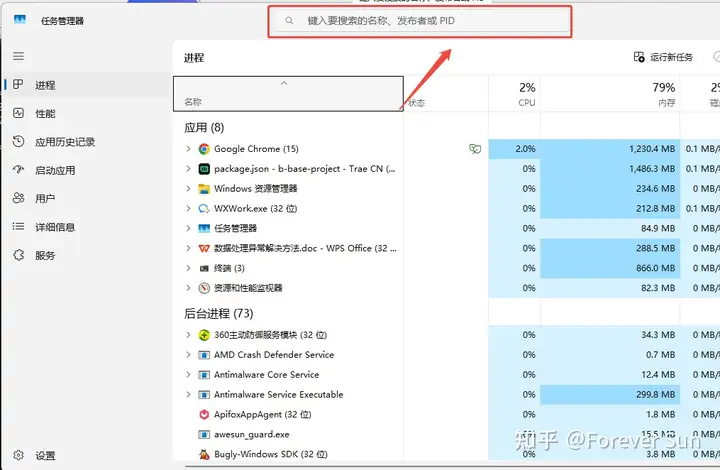Expand the 任务管理器 process group
This screenshot has width=720, height=470.
pyautogui.click(x=188, y=229)
